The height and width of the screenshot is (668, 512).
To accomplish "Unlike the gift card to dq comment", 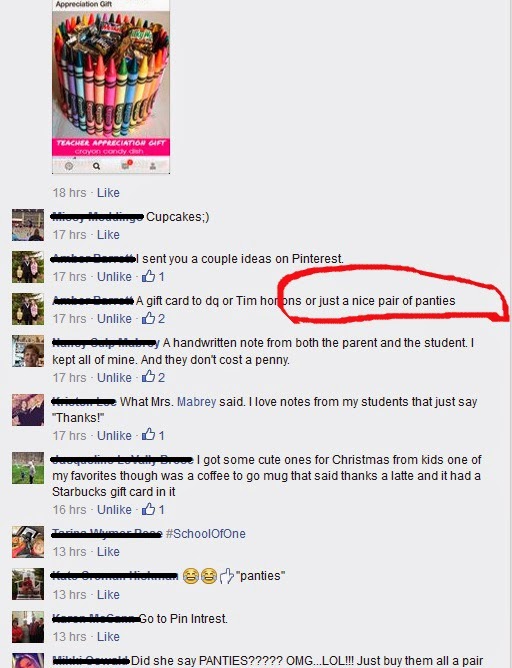I will coord(114,319).
